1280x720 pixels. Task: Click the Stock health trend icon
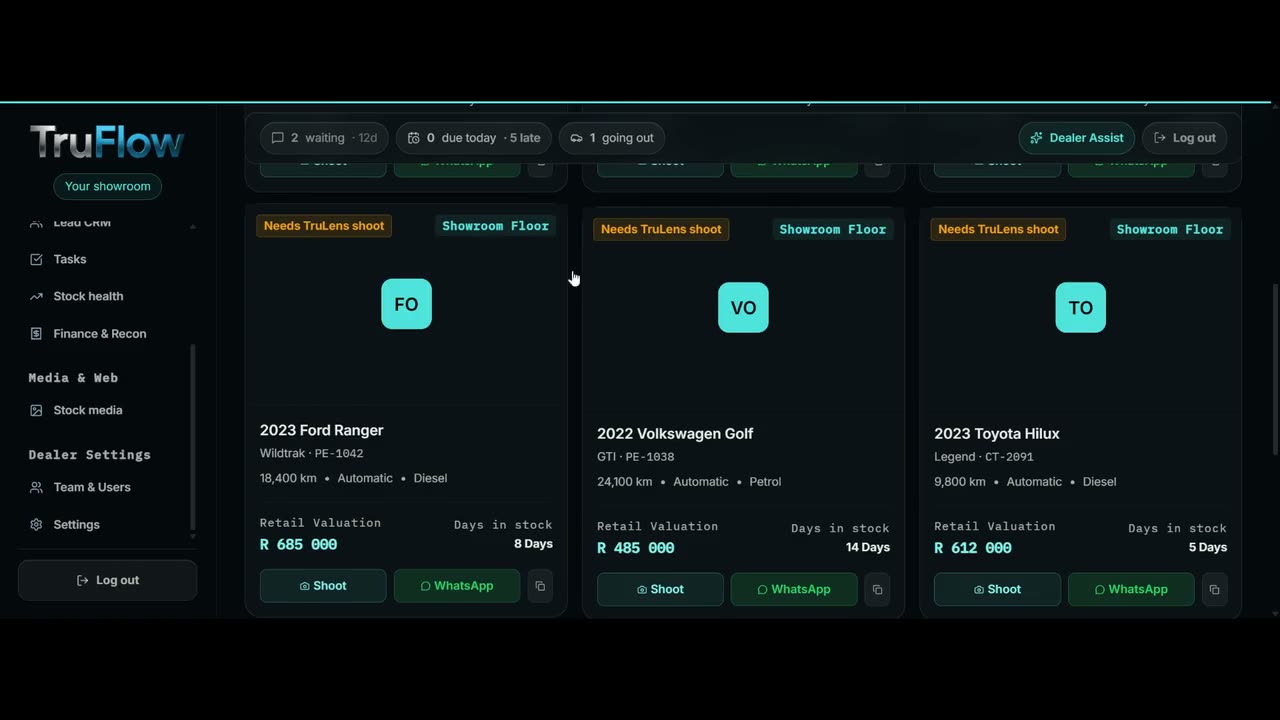37,296
